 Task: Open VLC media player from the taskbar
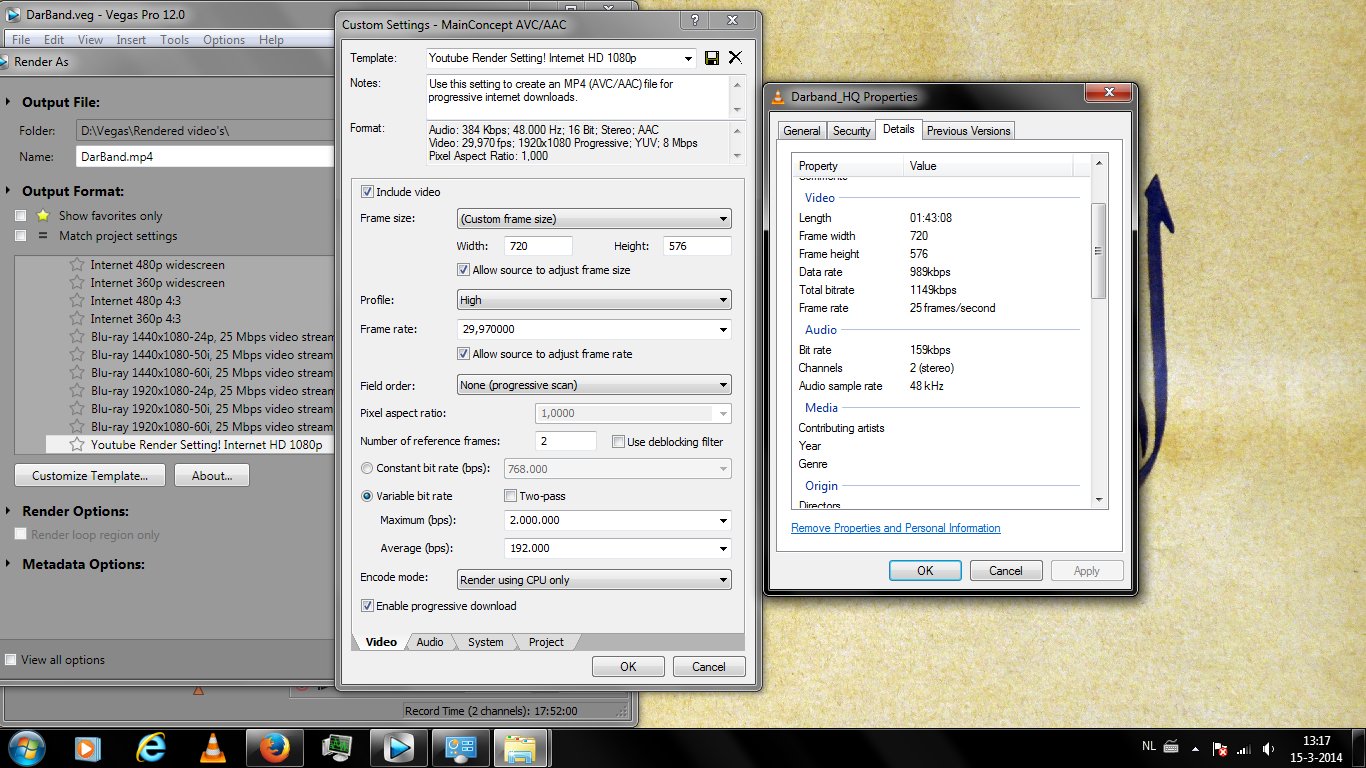(x=212, y=747)
